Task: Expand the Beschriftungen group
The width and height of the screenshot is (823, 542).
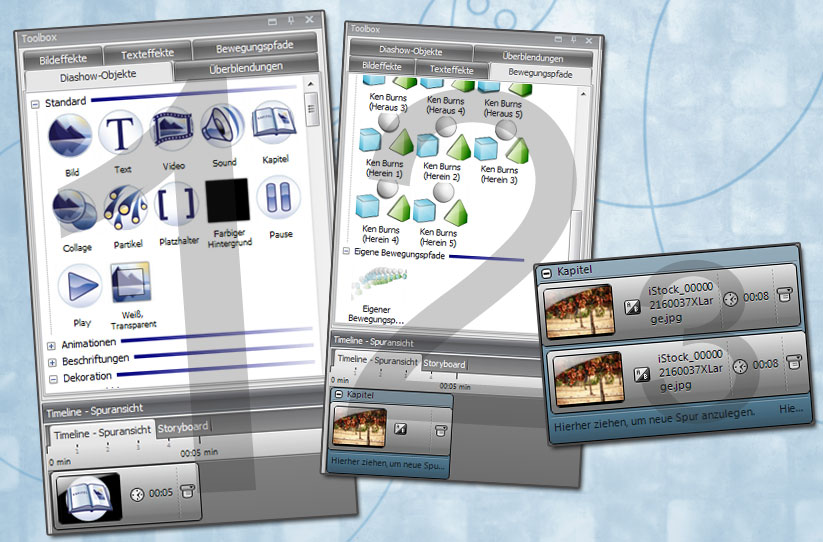Action: coord(52,363)
